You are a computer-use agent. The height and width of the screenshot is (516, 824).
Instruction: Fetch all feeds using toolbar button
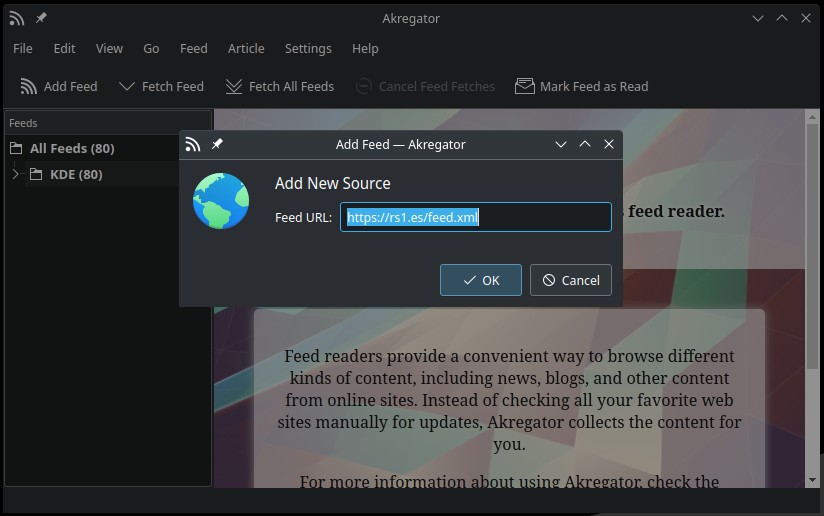point(280,86)
